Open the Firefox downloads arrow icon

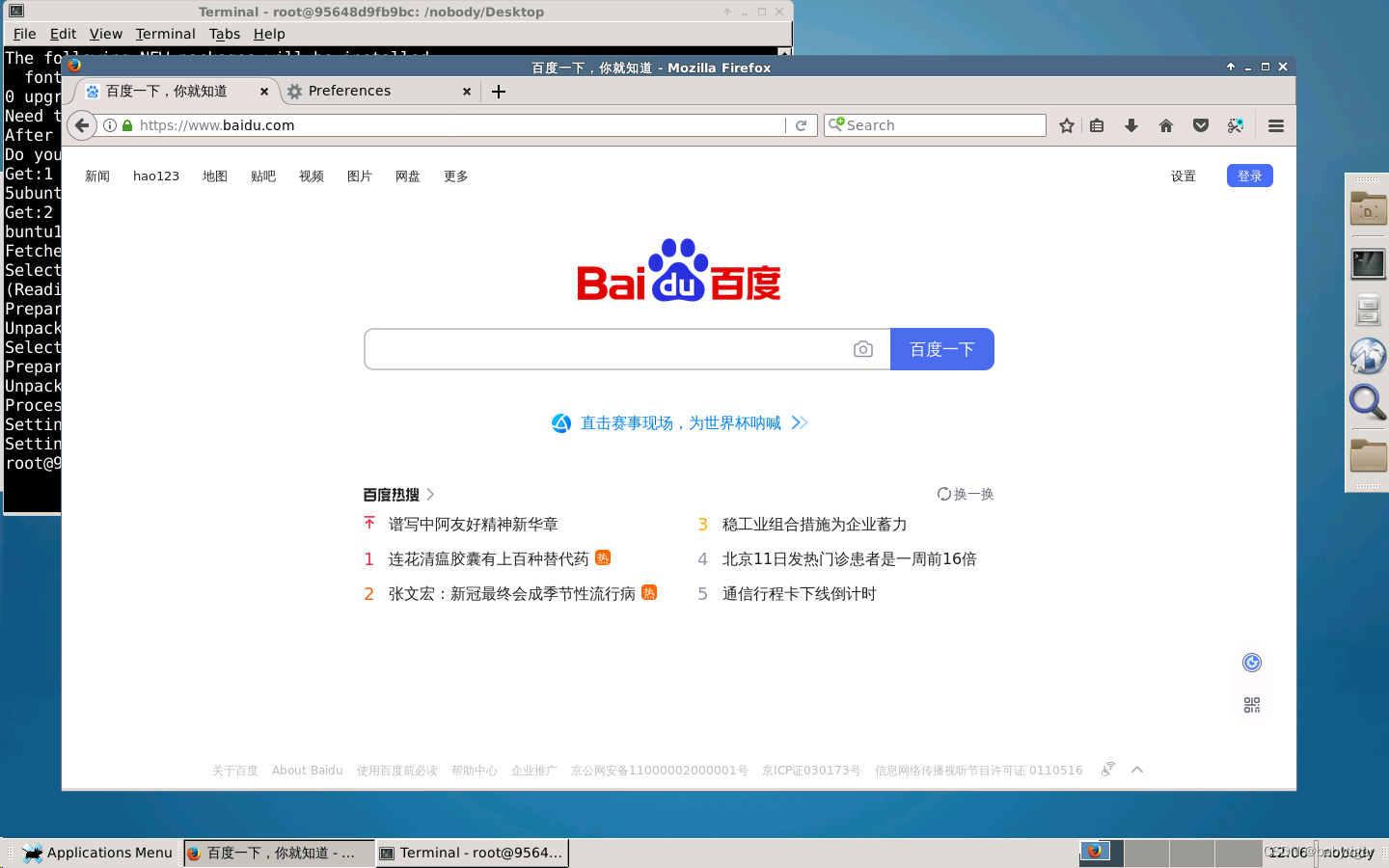pyautogui.click(x=1131, y=125)
